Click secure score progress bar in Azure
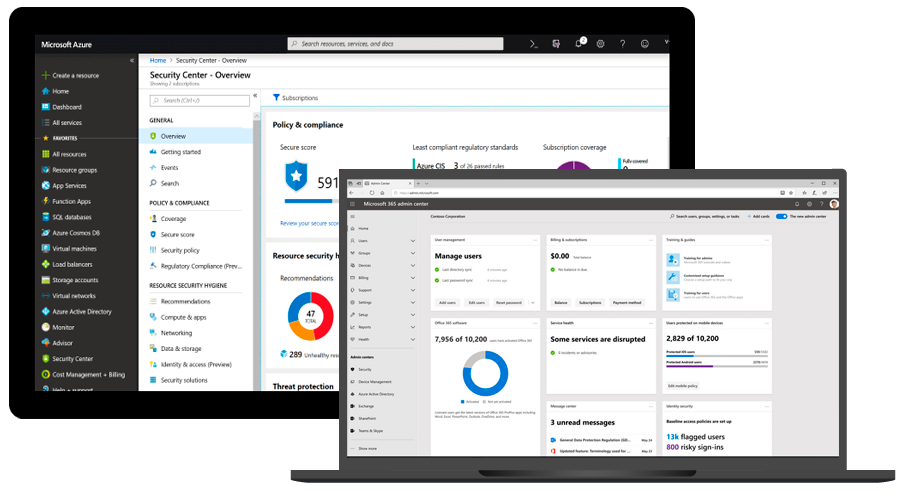Screen dimensions: 902x495 (312, 201)
